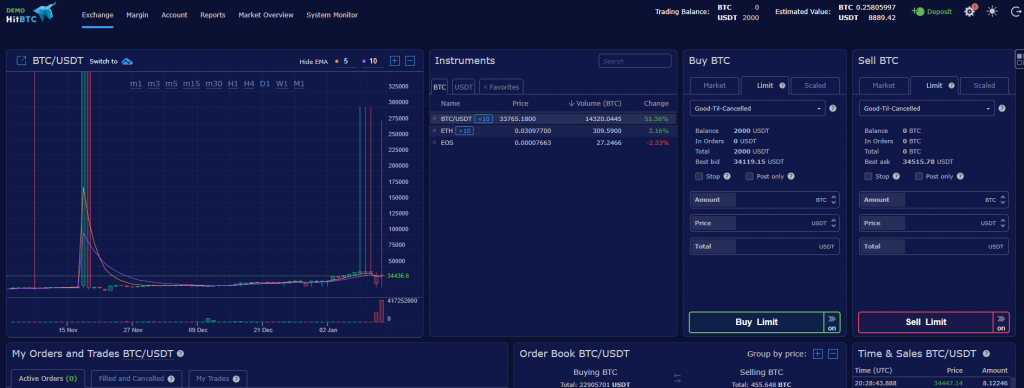Screen dimensions: 1024x388
Task: Enable the Buy Stop checkbox
Action: coord(699,176)
